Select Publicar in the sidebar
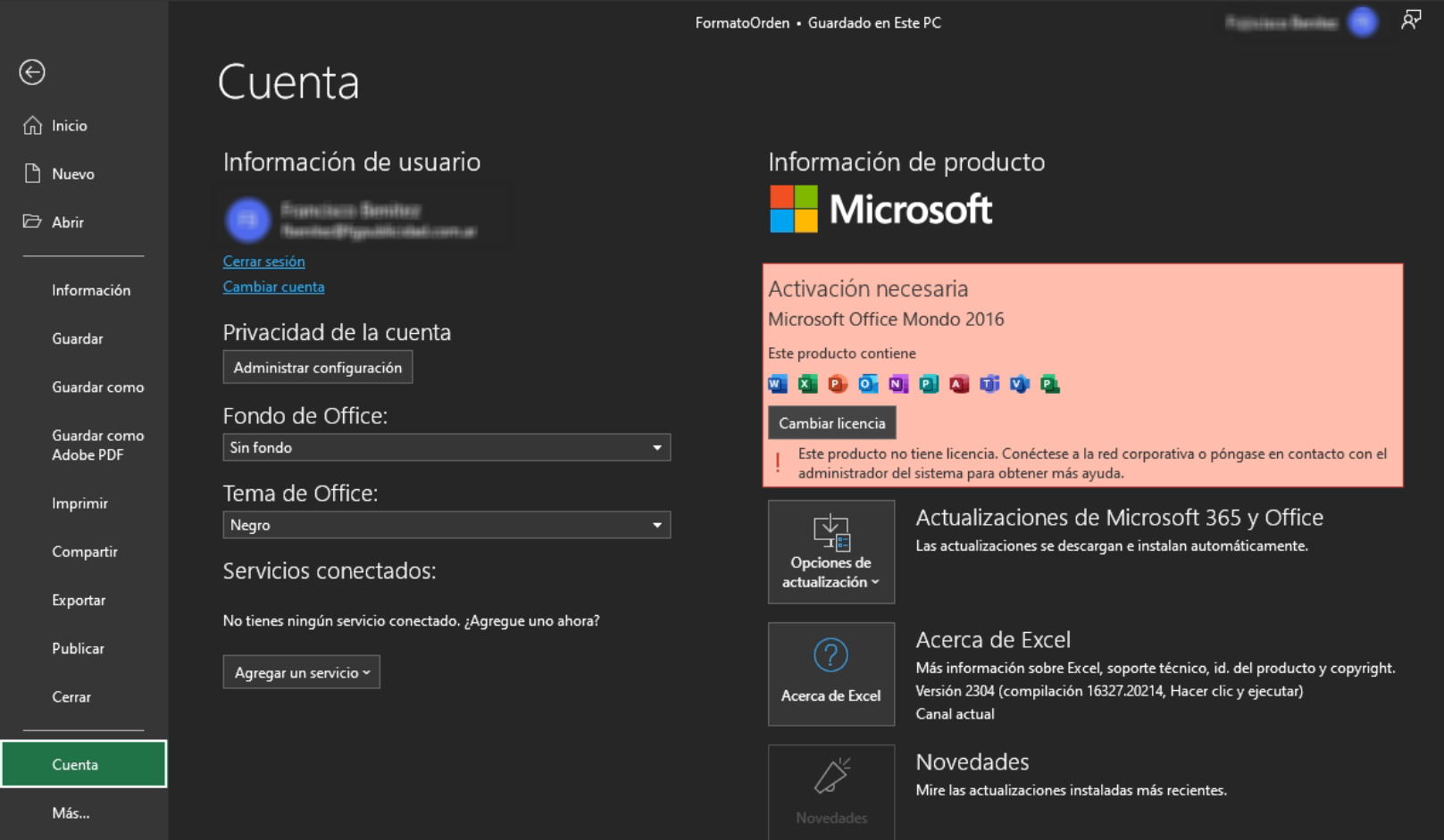This screenshot has height=840, width=1444. 78,648
